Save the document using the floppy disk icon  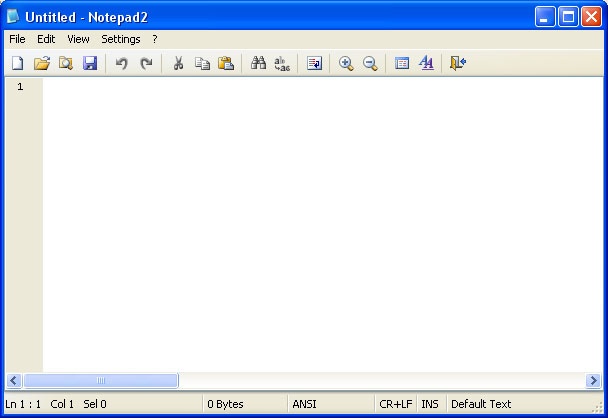tap(89, 63)
